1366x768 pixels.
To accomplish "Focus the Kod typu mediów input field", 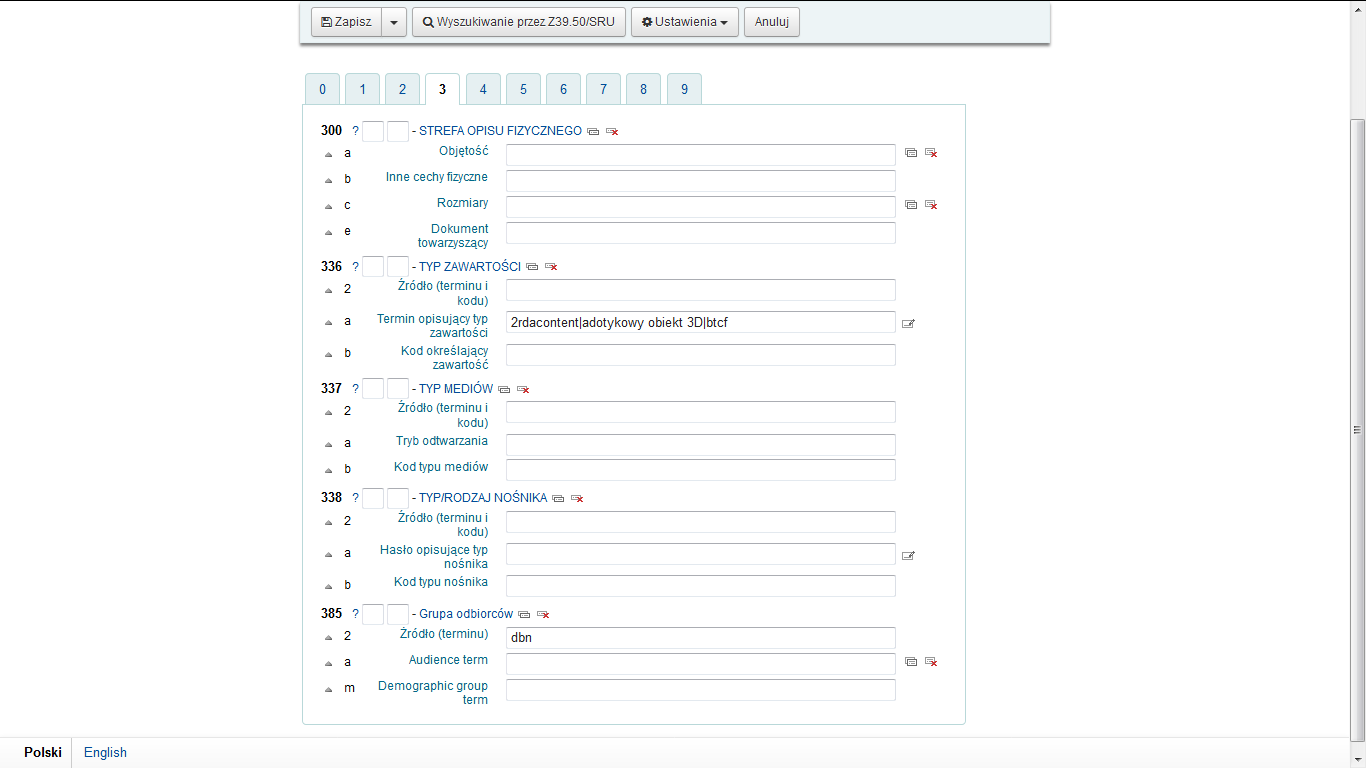I will coord(700,470).
